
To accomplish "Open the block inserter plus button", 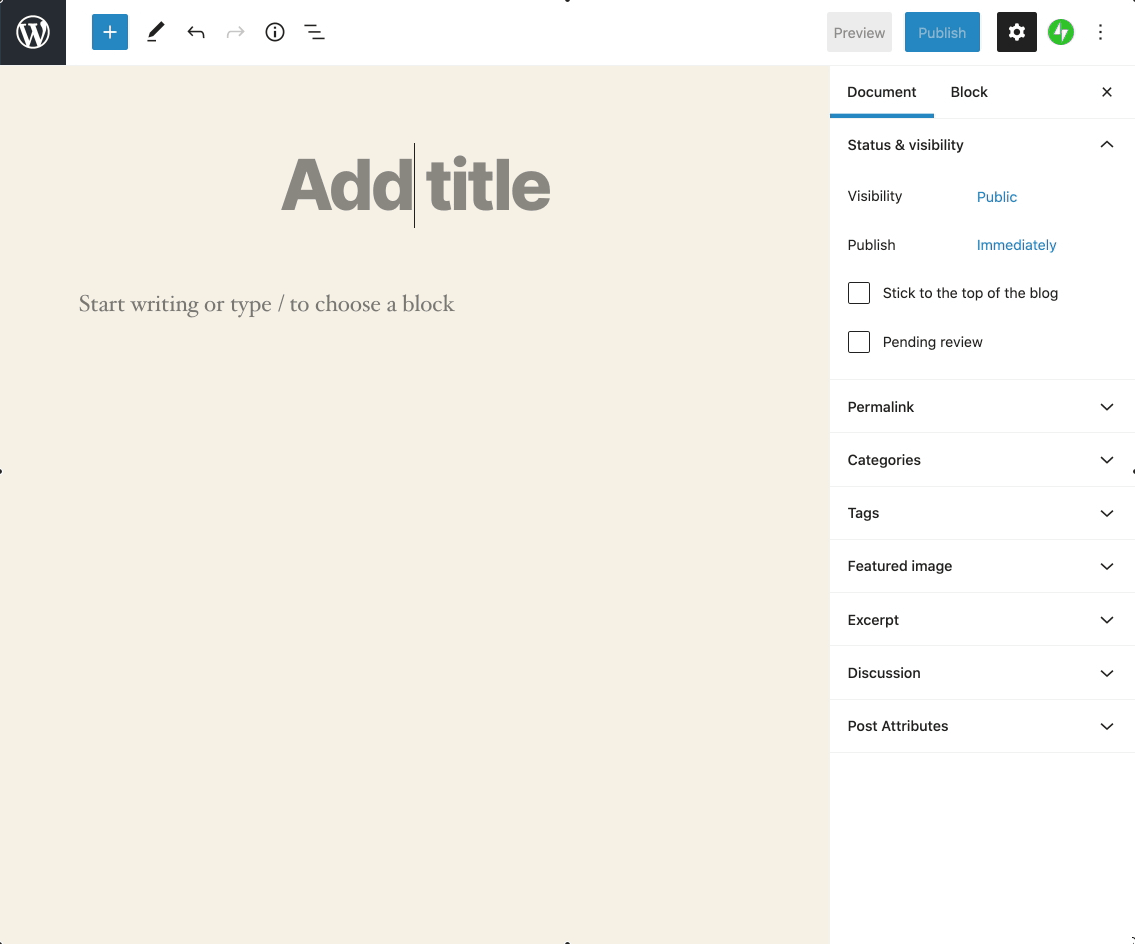I will click(110, 33).
